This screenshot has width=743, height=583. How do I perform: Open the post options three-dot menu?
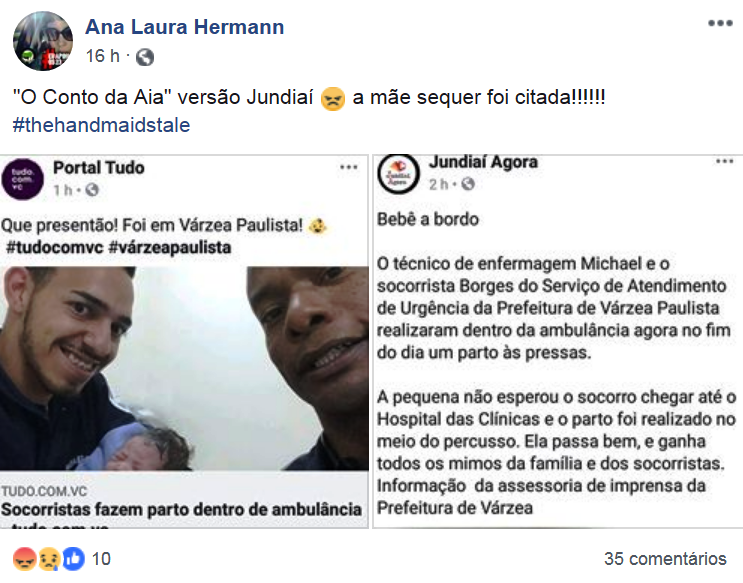click(x=720, y=23)
